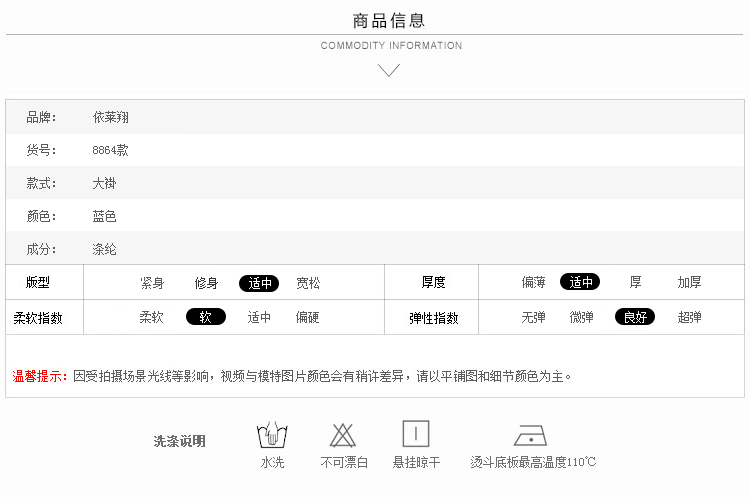Click the 悬挂晾干 caption text
750x497 pixels.
pos(416,462)
